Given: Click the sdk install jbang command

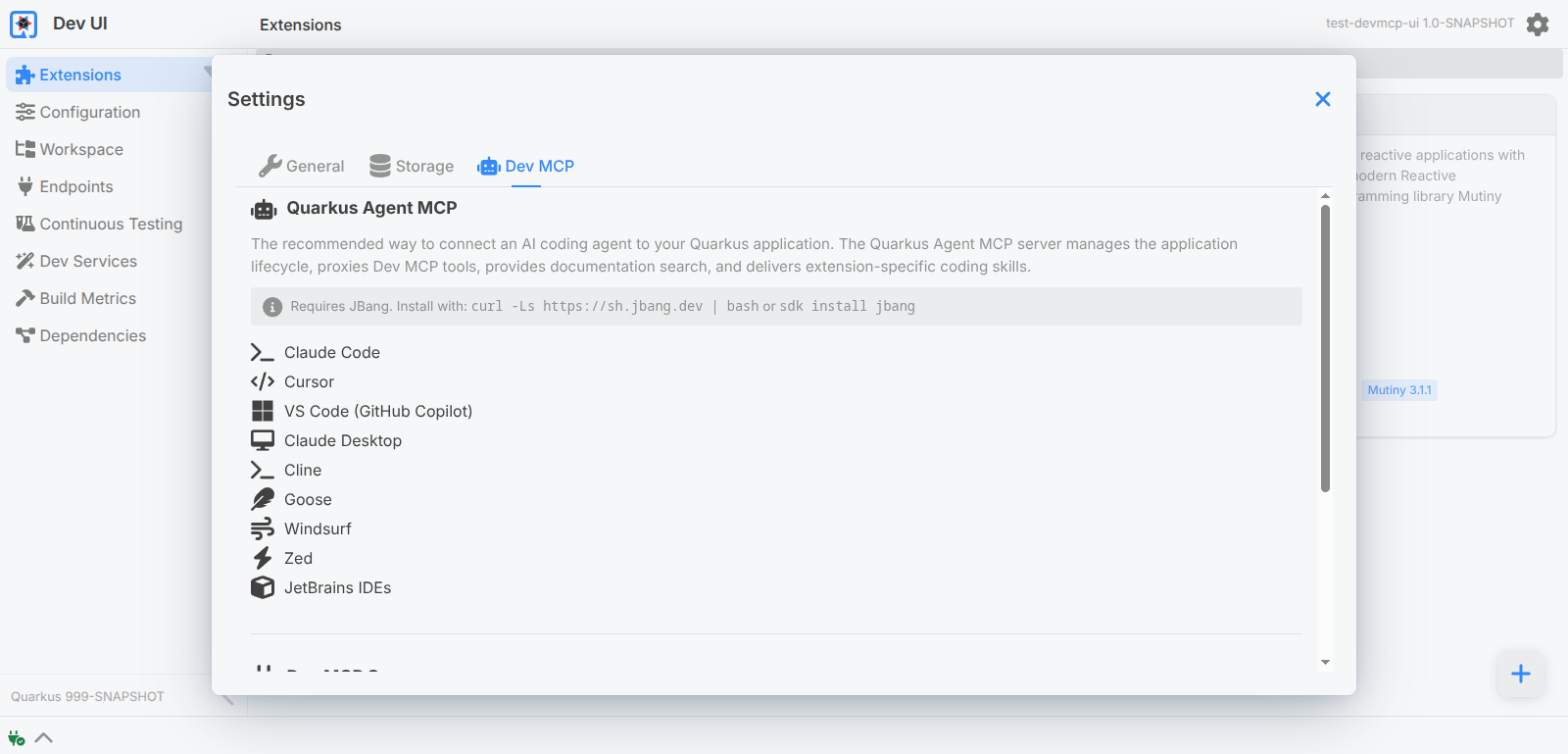Looking at the screenshot, I should (848, 307).
